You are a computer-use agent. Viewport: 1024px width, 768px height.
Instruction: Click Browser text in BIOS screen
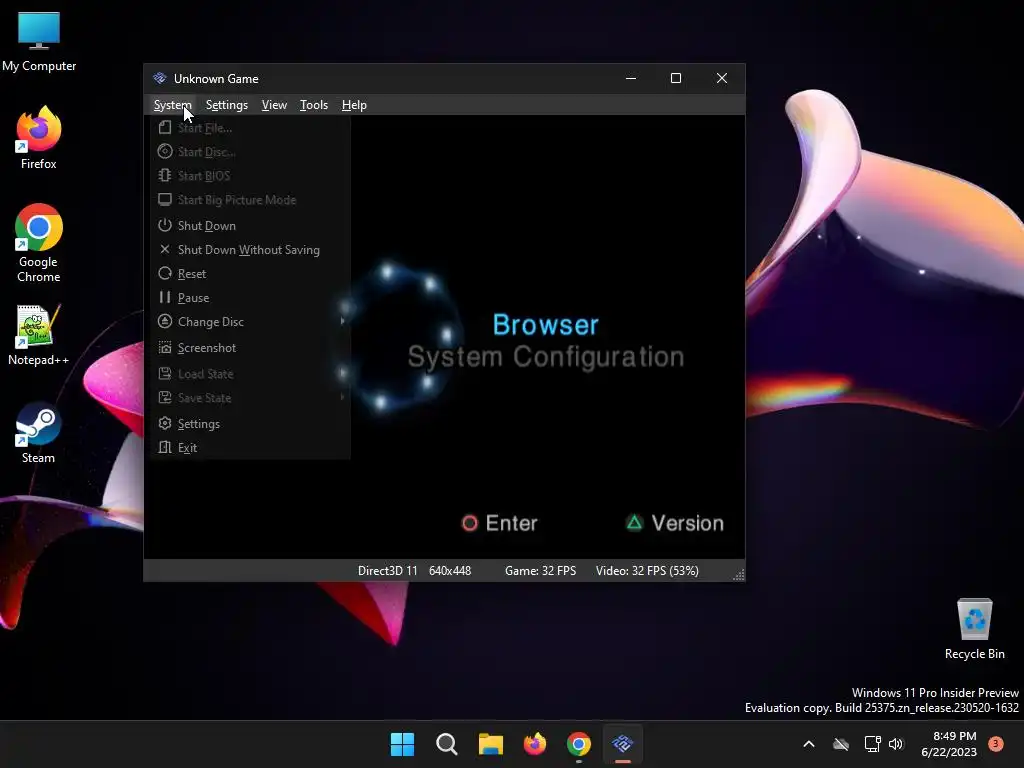[x=545, y=325]
